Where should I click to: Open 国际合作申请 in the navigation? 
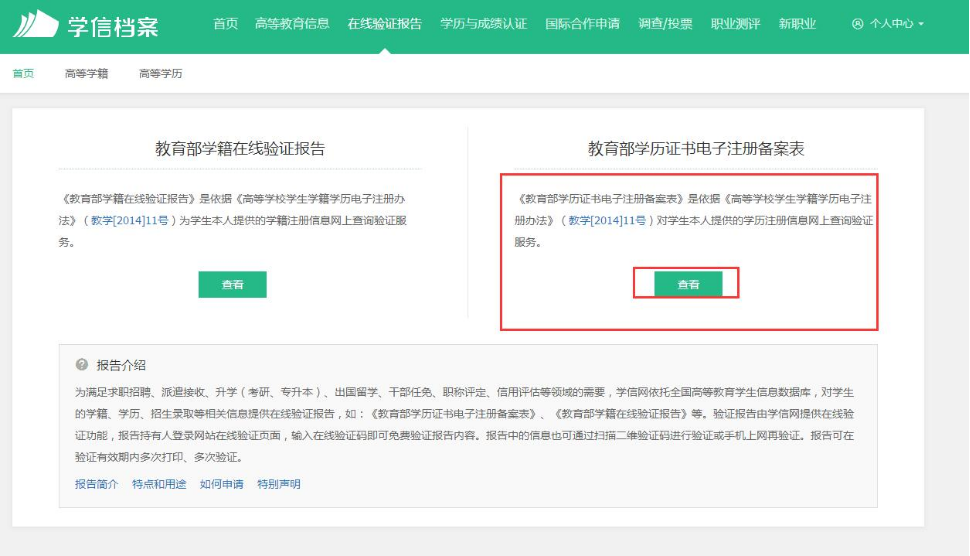582,24
